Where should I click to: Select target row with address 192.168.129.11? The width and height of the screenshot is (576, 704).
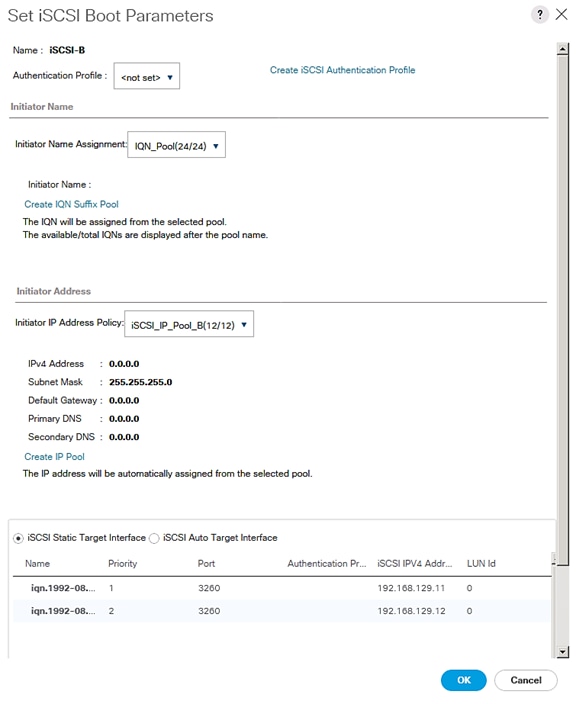coord(281,588)
